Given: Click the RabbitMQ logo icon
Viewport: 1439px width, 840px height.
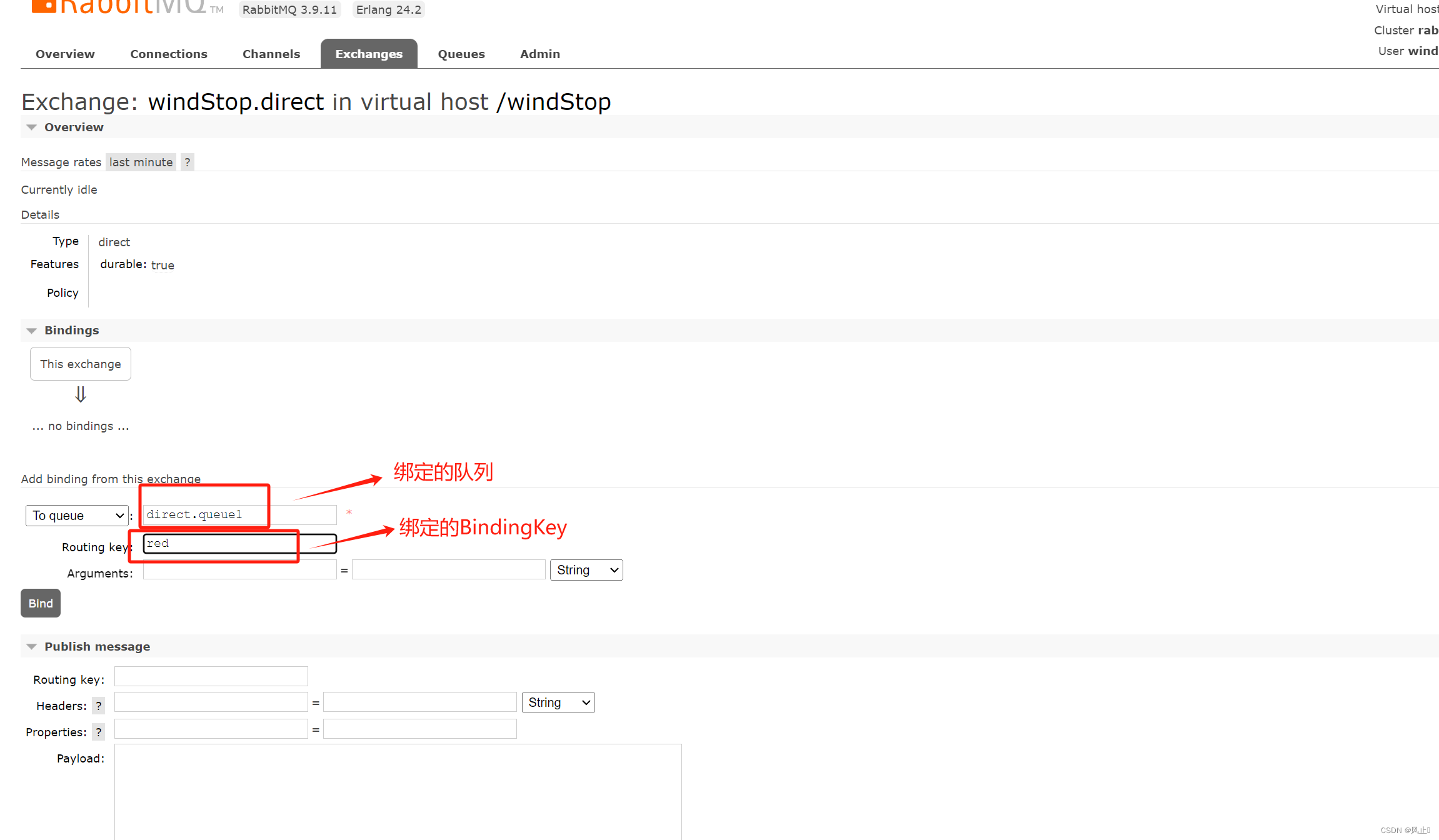Looking at the screenshot, I should tap(44, 6).
